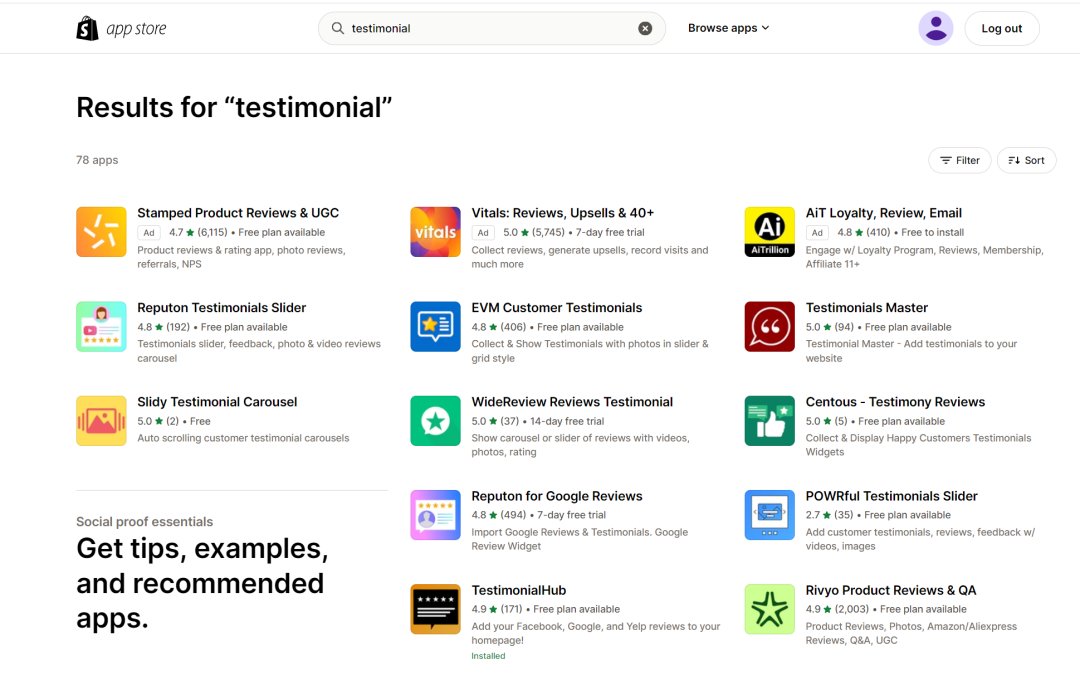Image resolution: width=1080 pixels, height=675 pixels.
Task: Click the search magnifier icon
Action: pos(338,28)
